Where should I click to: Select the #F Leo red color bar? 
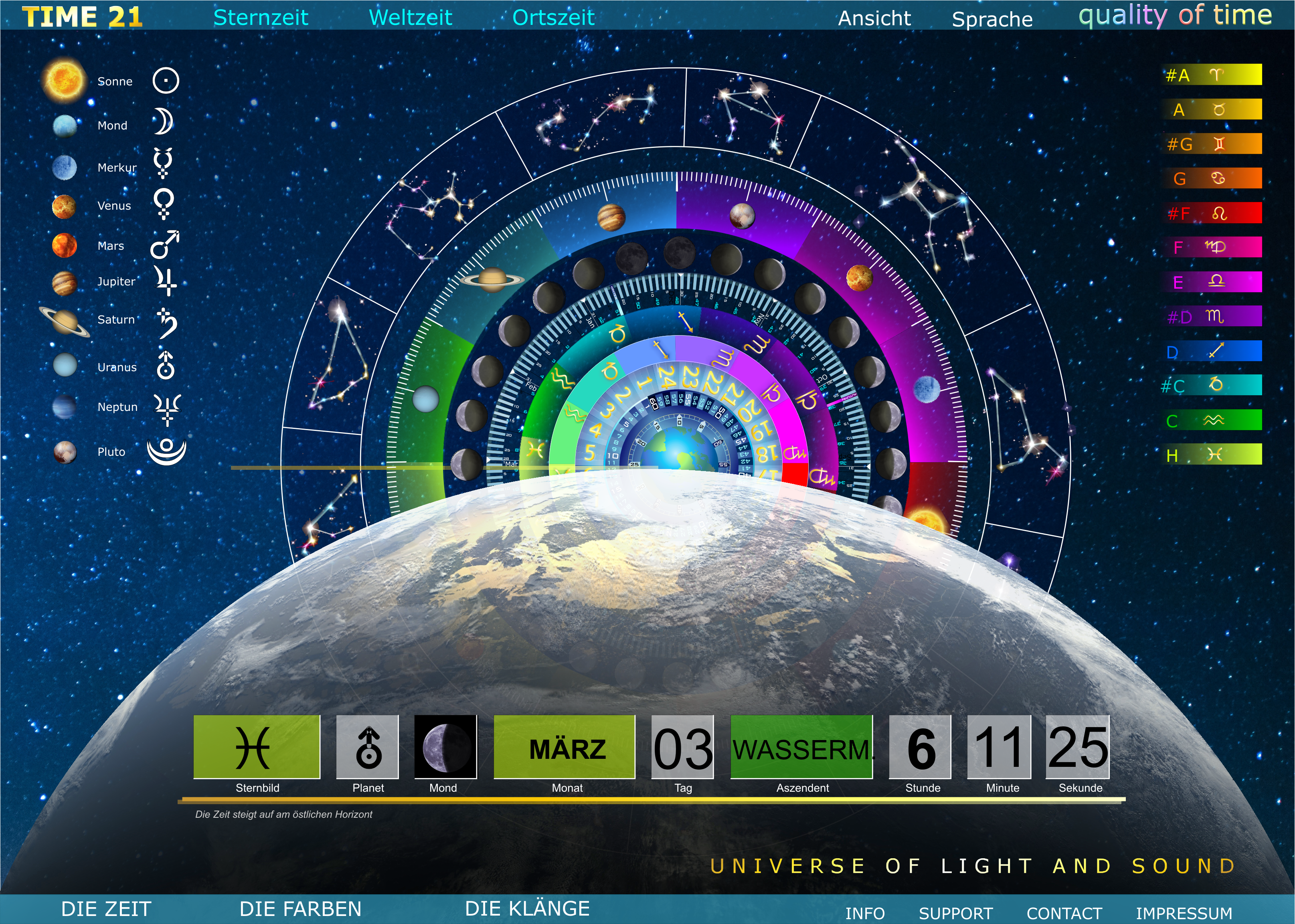[x=1211, y=213]
